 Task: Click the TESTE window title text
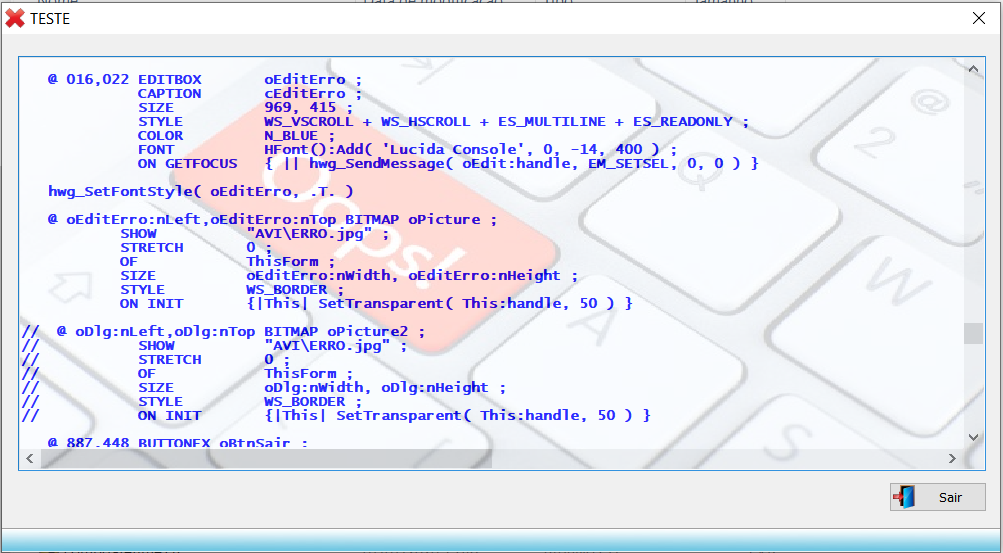[50, 19]
